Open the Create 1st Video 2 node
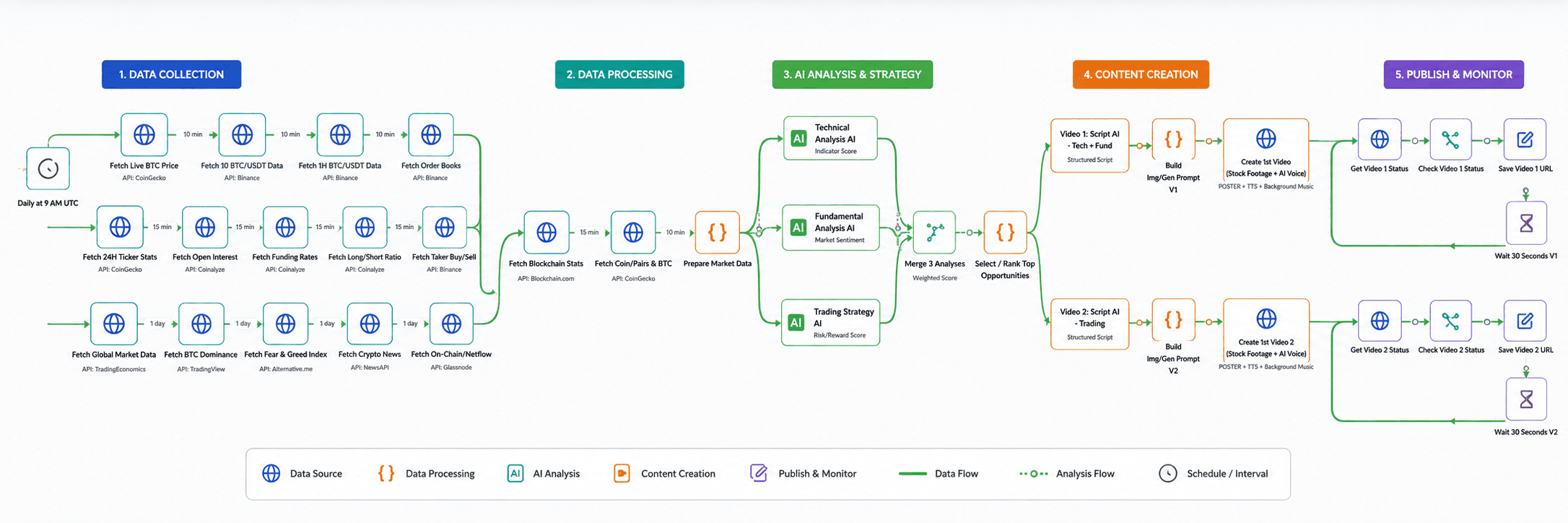 (1266, 329)
